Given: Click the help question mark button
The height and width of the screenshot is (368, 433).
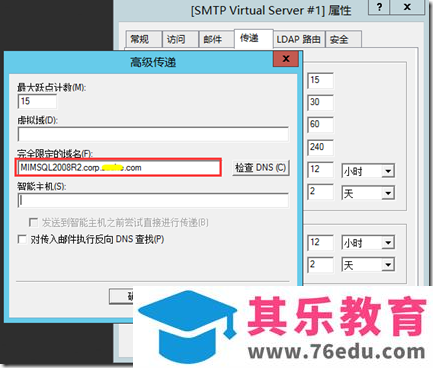Looking at the screenshot, I should [x=379, y=7].
